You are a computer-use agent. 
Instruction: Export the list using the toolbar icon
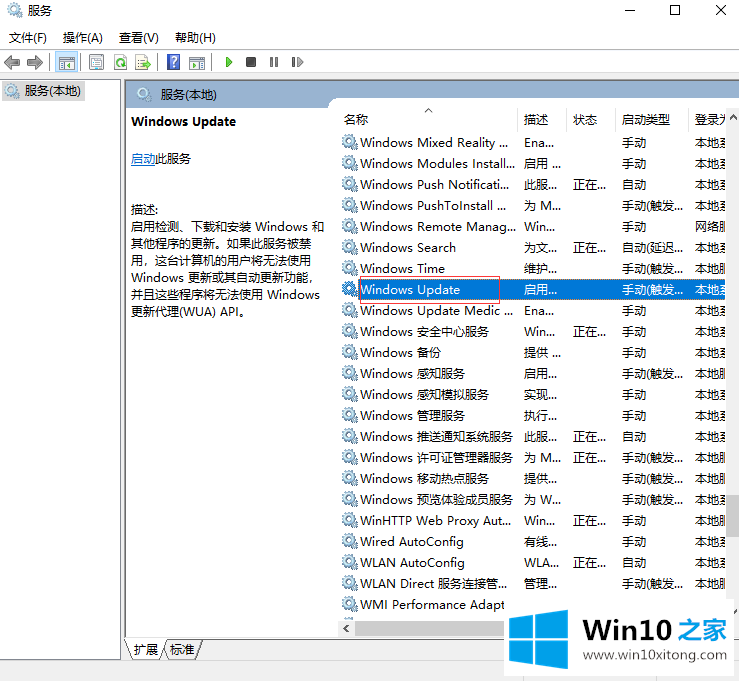coord(143,62)
